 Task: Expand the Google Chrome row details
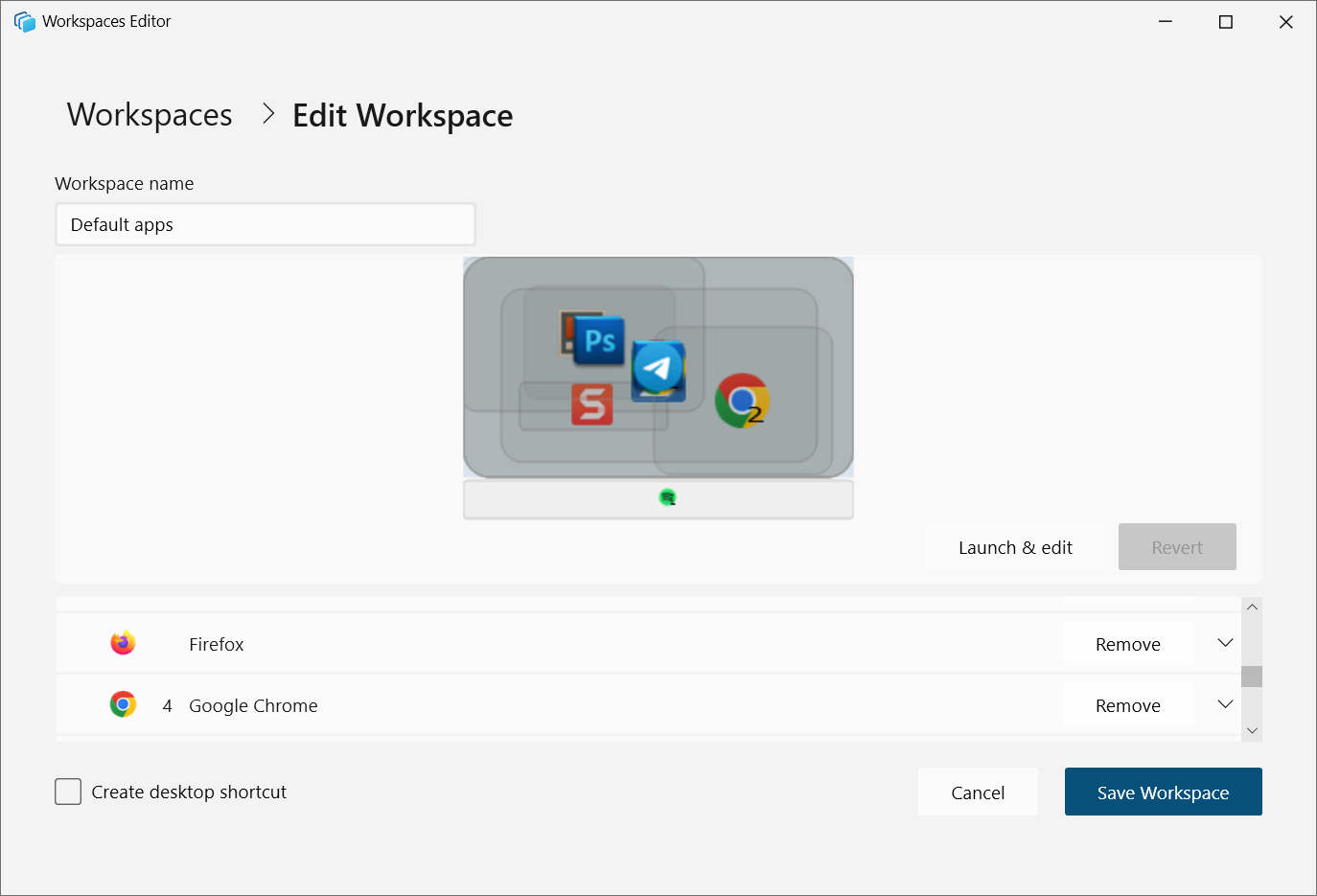coord(1225,704)
